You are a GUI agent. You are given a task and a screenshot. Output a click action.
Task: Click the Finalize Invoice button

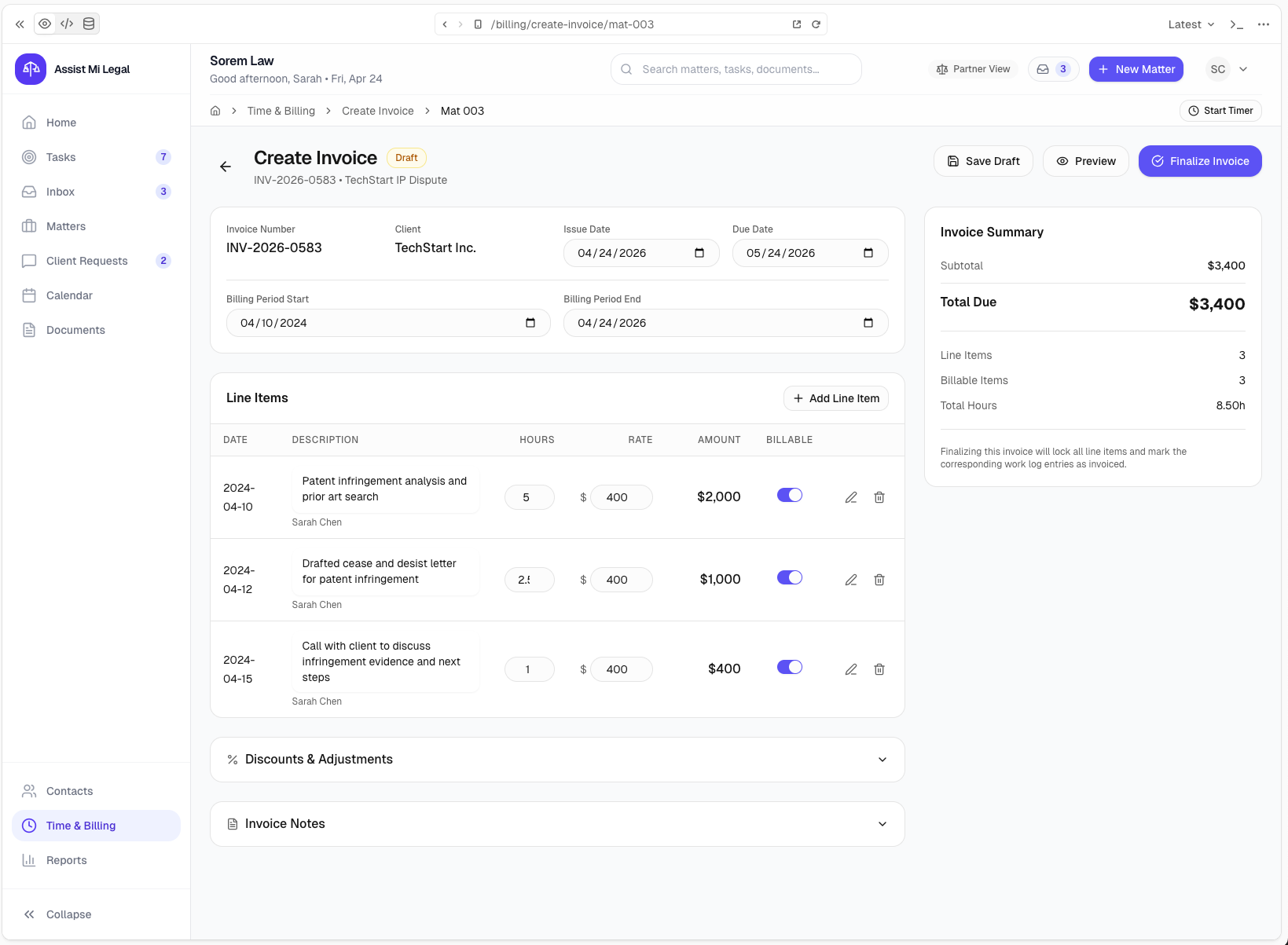[x=1200, y=161]
